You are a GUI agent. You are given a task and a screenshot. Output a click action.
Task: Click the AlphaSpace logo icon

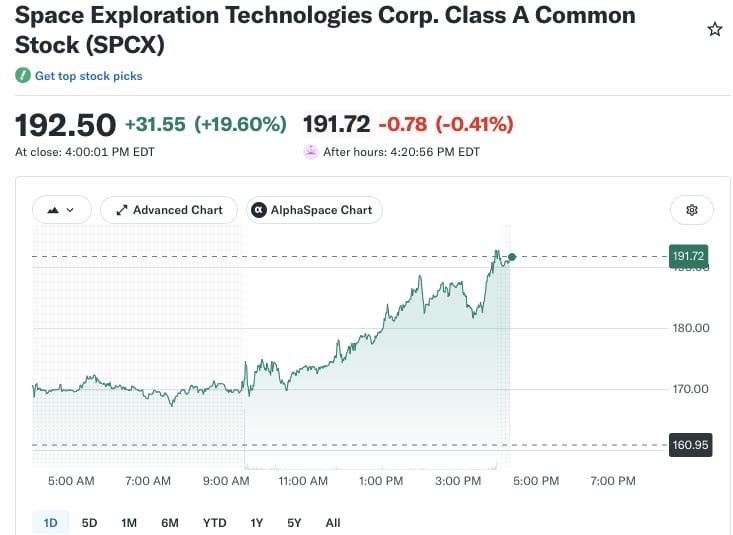point(259,210)
